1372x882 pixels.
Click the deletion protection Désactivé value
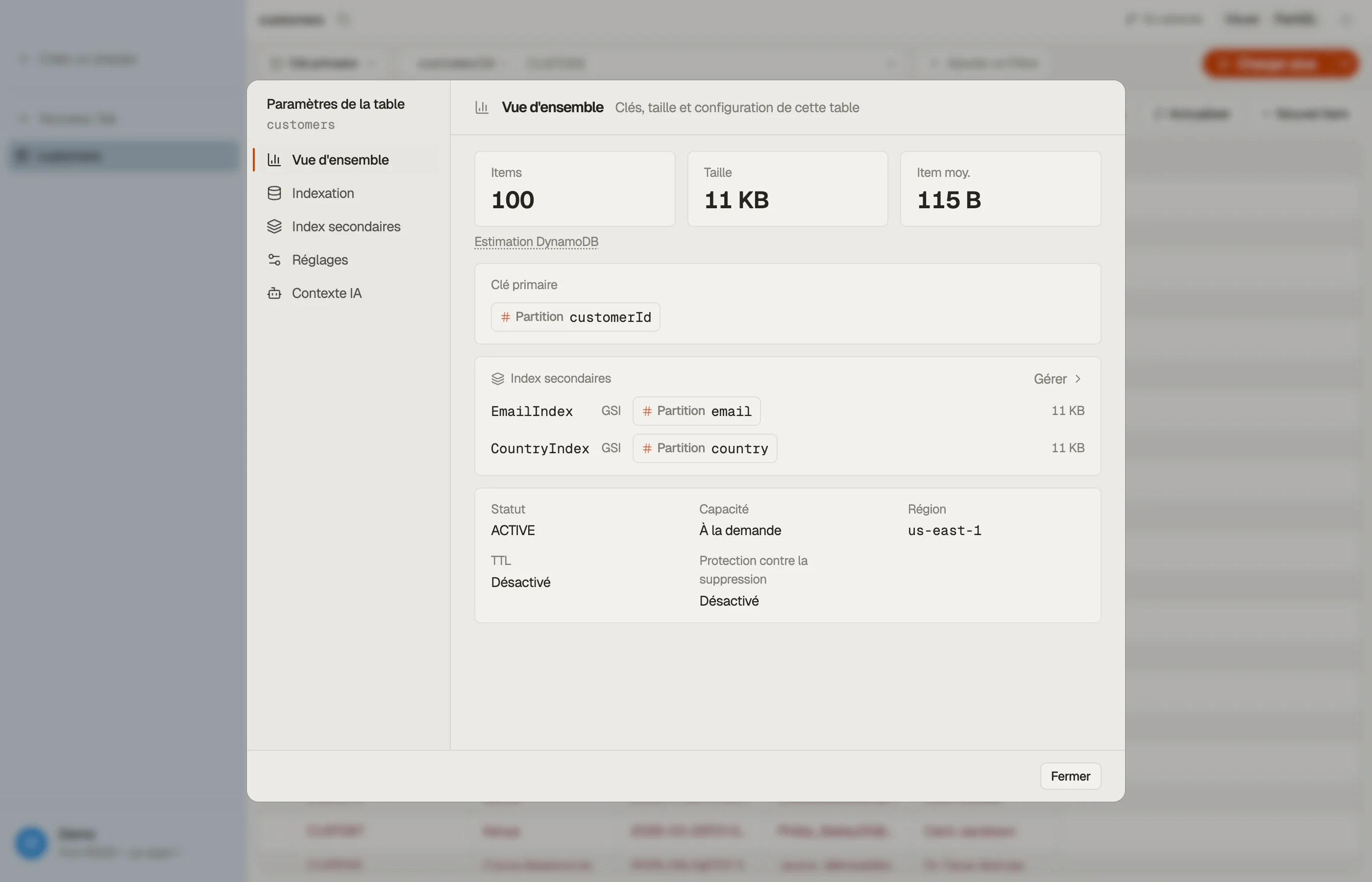pos(729,601)
